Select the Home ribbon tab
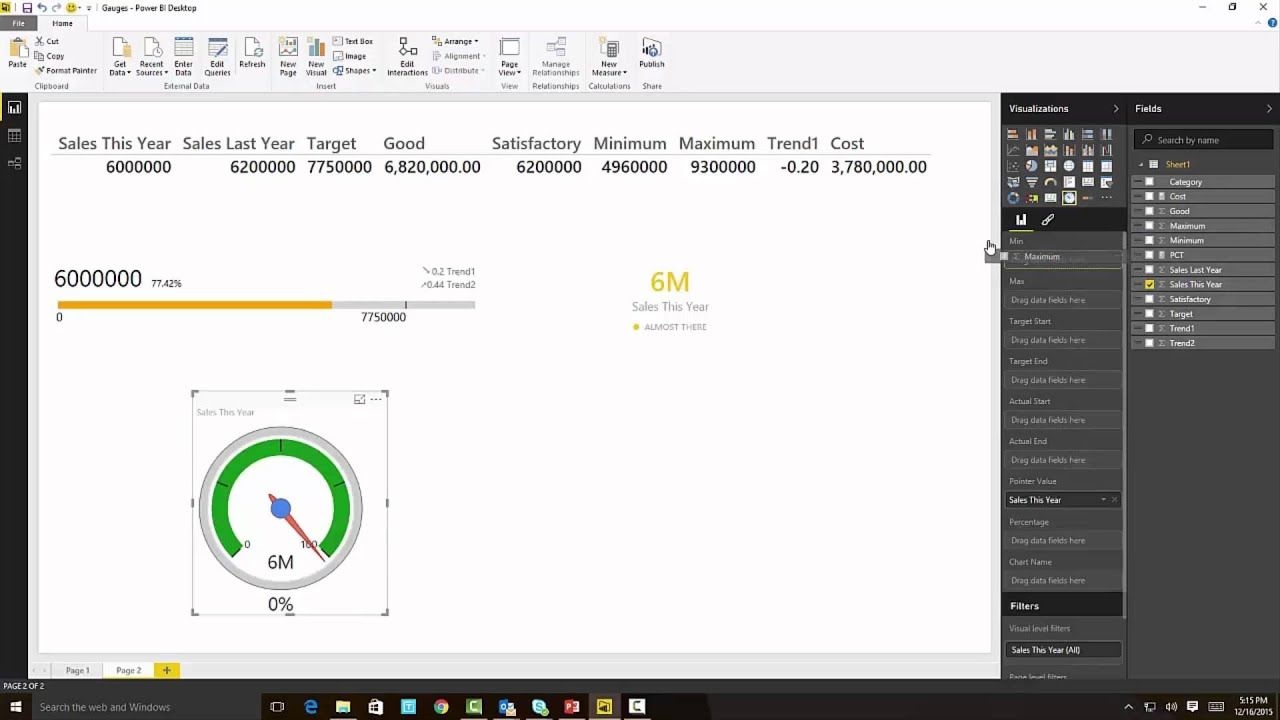Screen dimensions: 1280x720 (x=62, y=23)
